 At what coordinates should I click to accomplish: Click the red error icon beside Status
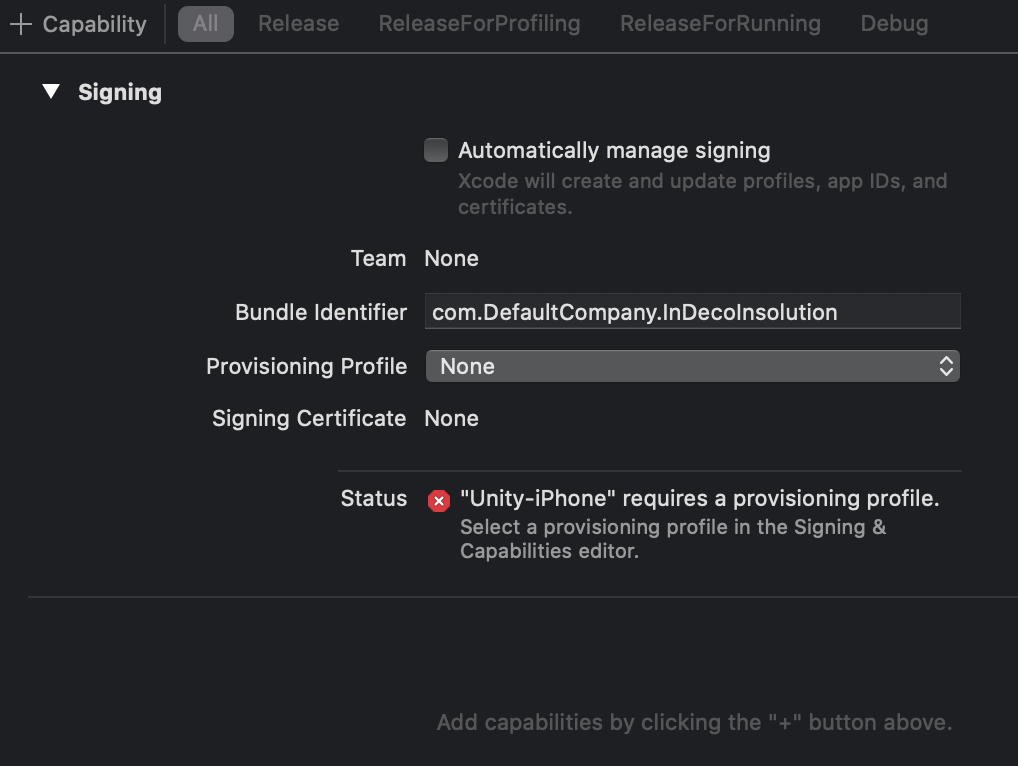click(x=438, y=500)
